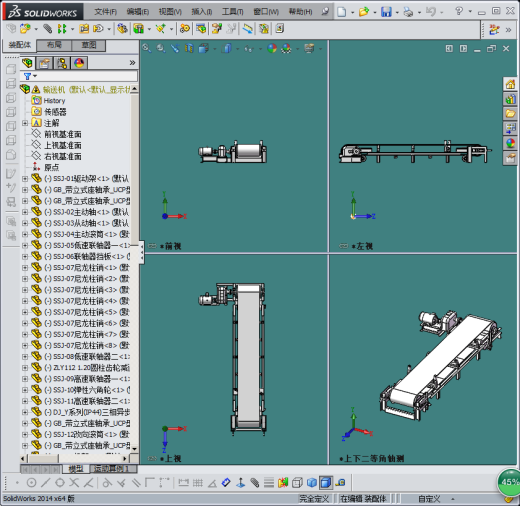
Task: Click the green 45% progress indicator circle
Action: click(509, 482)
